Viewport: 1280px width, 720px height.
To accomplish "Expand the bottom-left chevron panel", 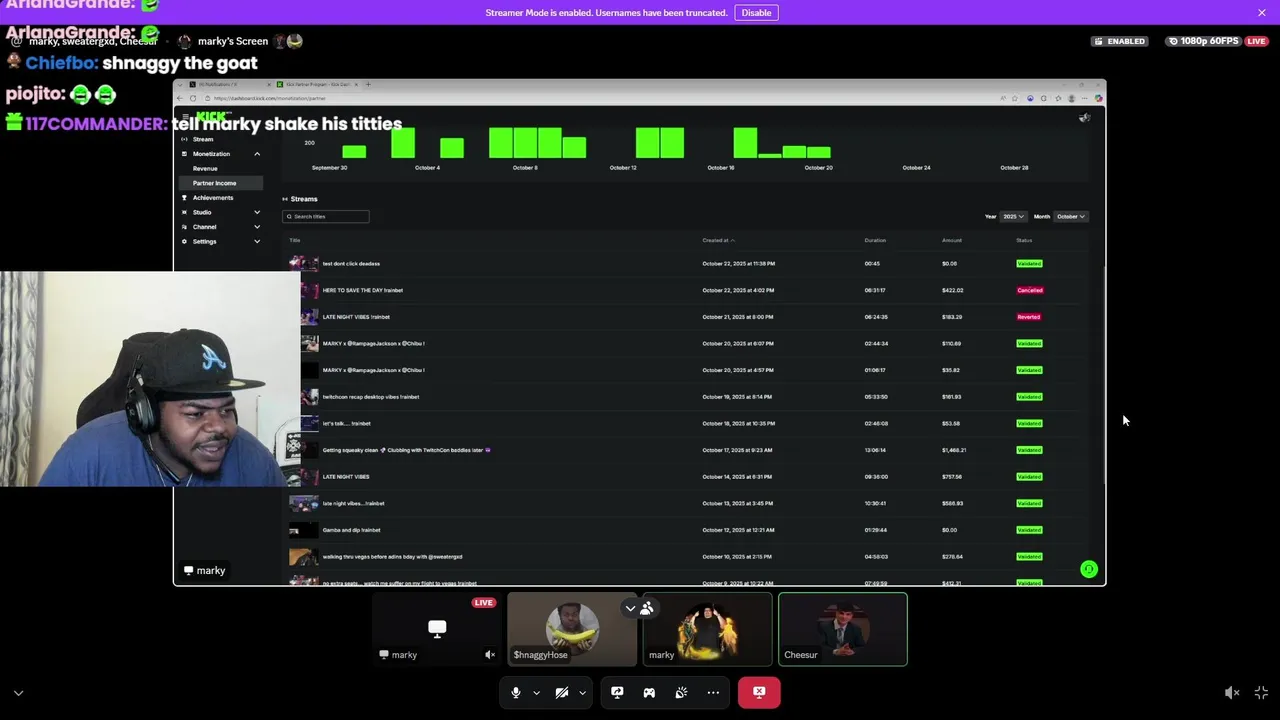I will coord(18,692).
